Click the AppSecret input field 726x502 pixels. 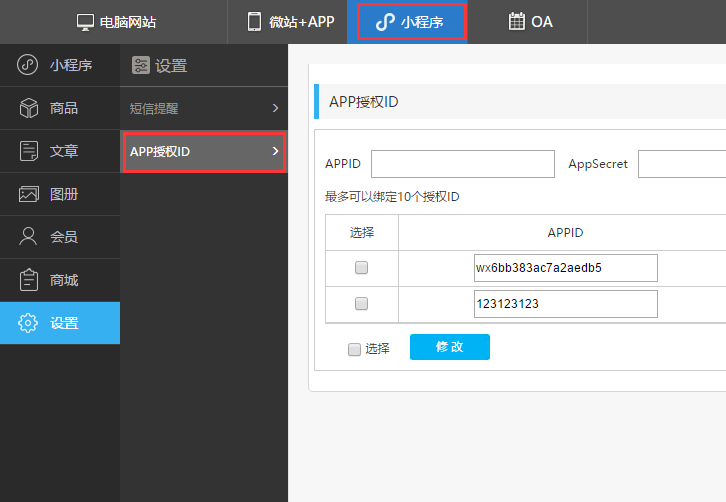coord(682,164)
